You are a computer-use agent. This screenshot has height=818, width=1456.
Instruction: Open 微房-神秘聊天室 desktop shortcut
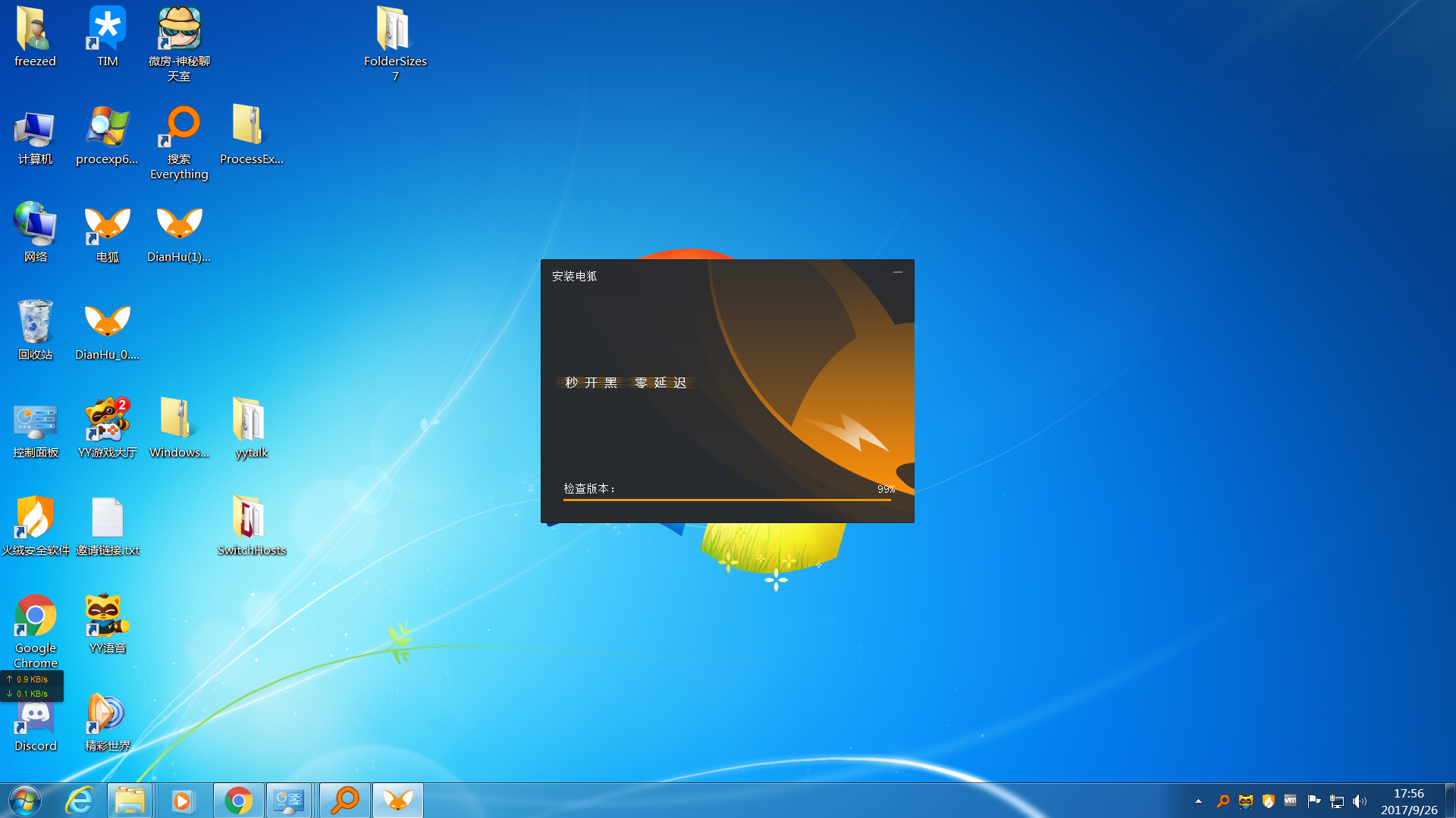[x=179, y=44]
